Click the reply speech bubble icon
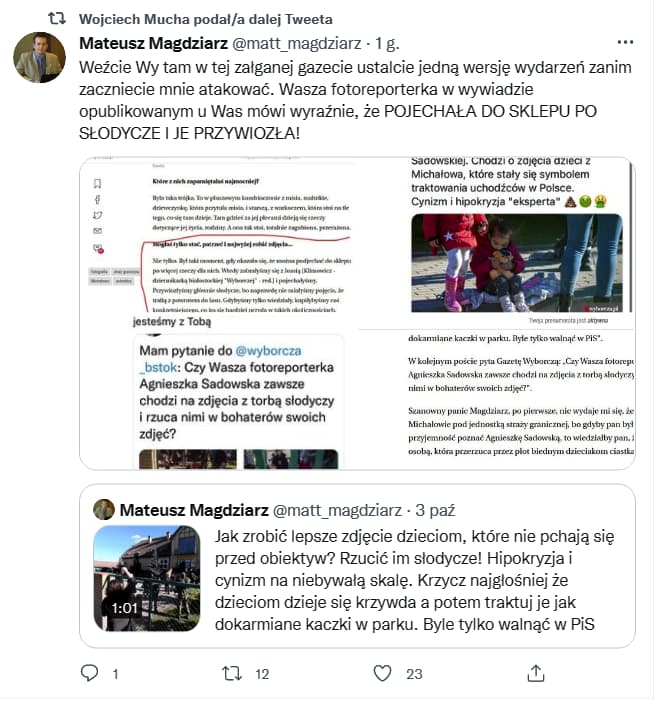655x701 pixels. coord(89,673)
